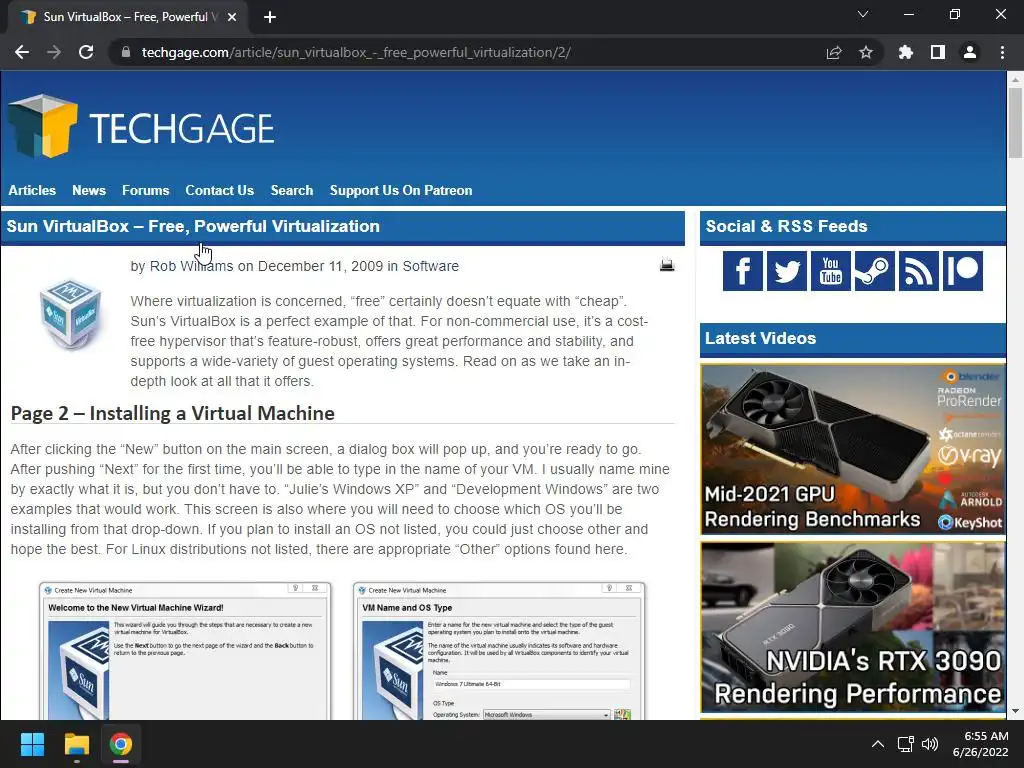The height and width of the screenshot is (768, 1024).
Task: Open Techgage YouTube icon
Action: (831, 271)
